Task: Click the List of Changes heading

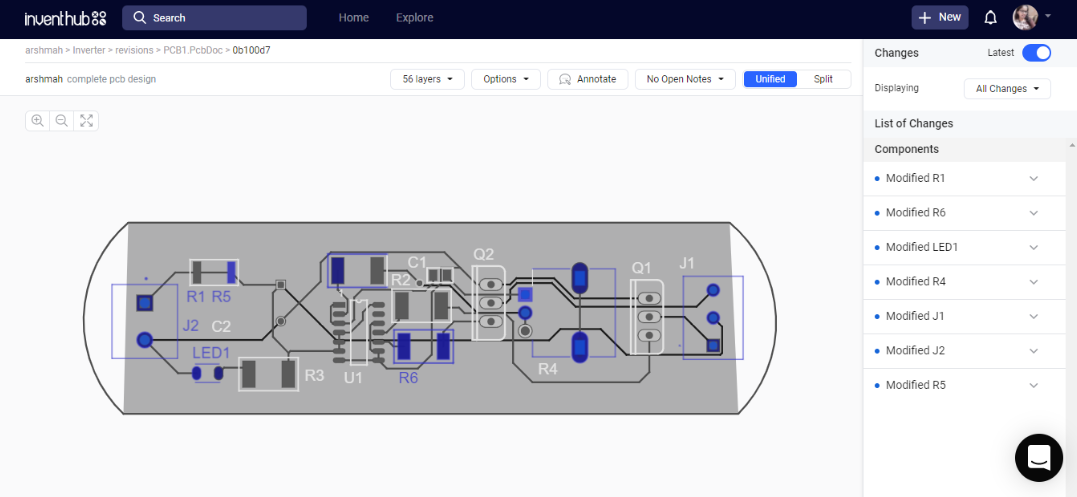Action: click(x=914, y=124)
